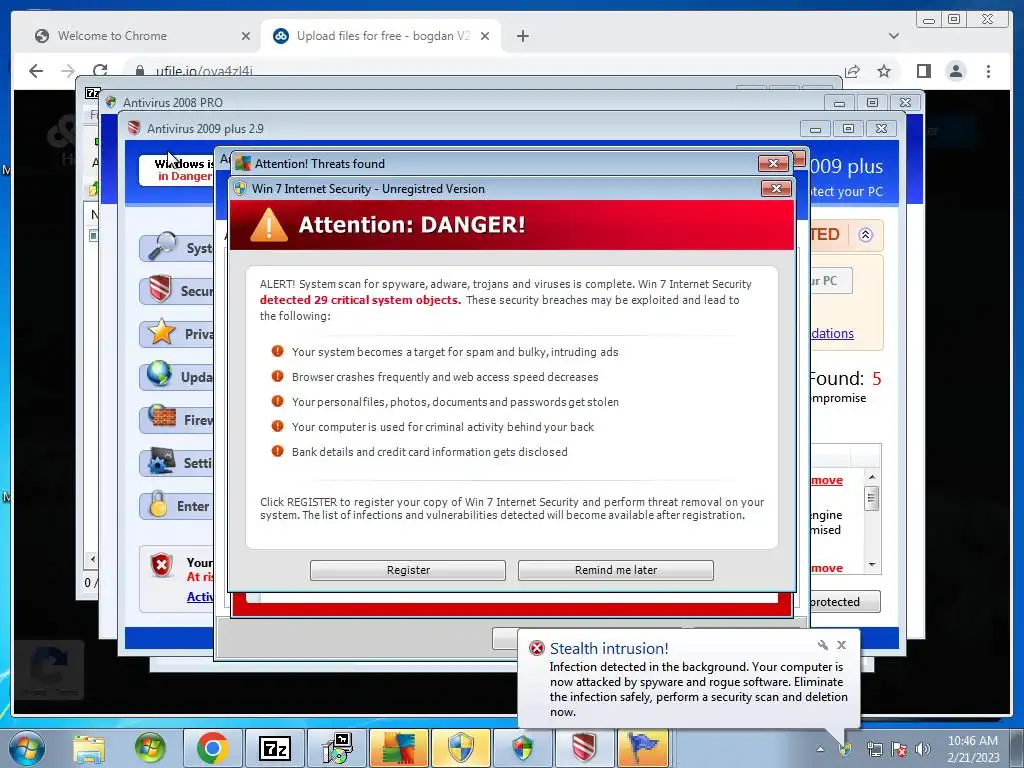Dismiss the Stealth intrusion balloon
Viewport: 1024px width, 768px height.
point(841,645)
